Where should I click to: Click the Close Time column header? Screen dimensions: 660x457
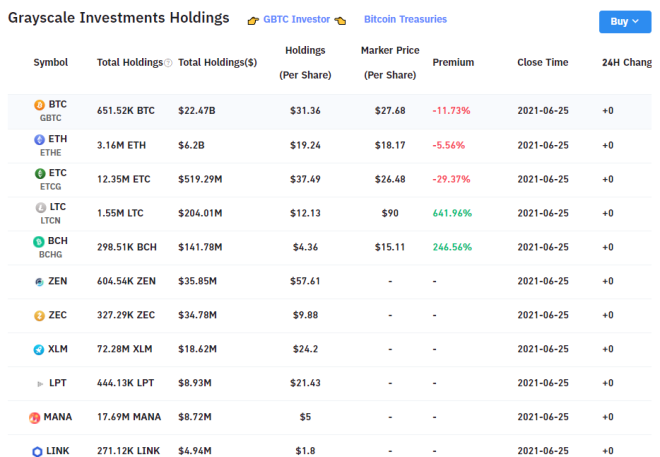tap(543, 62)
